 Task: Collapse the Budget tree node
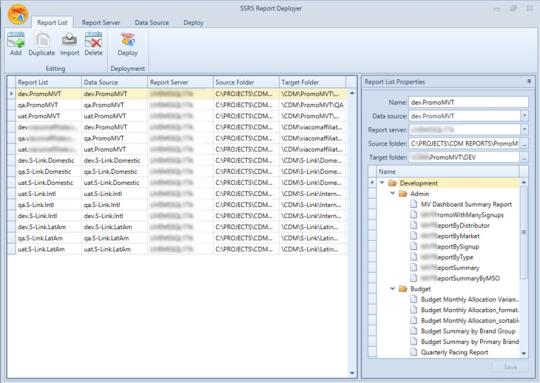[x=392, y=289]
